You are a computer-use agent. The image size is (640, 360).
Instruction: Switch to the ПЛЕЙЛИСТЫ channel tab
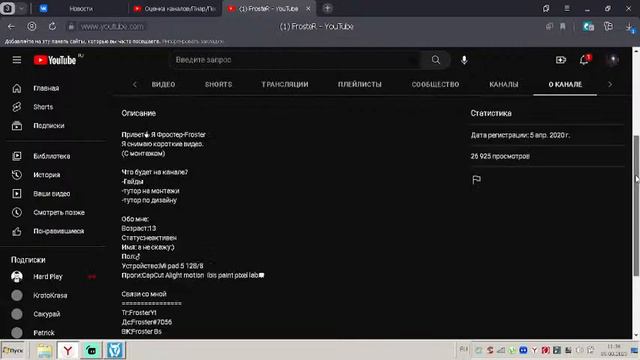pyautogui.click(x=360, y=84)
